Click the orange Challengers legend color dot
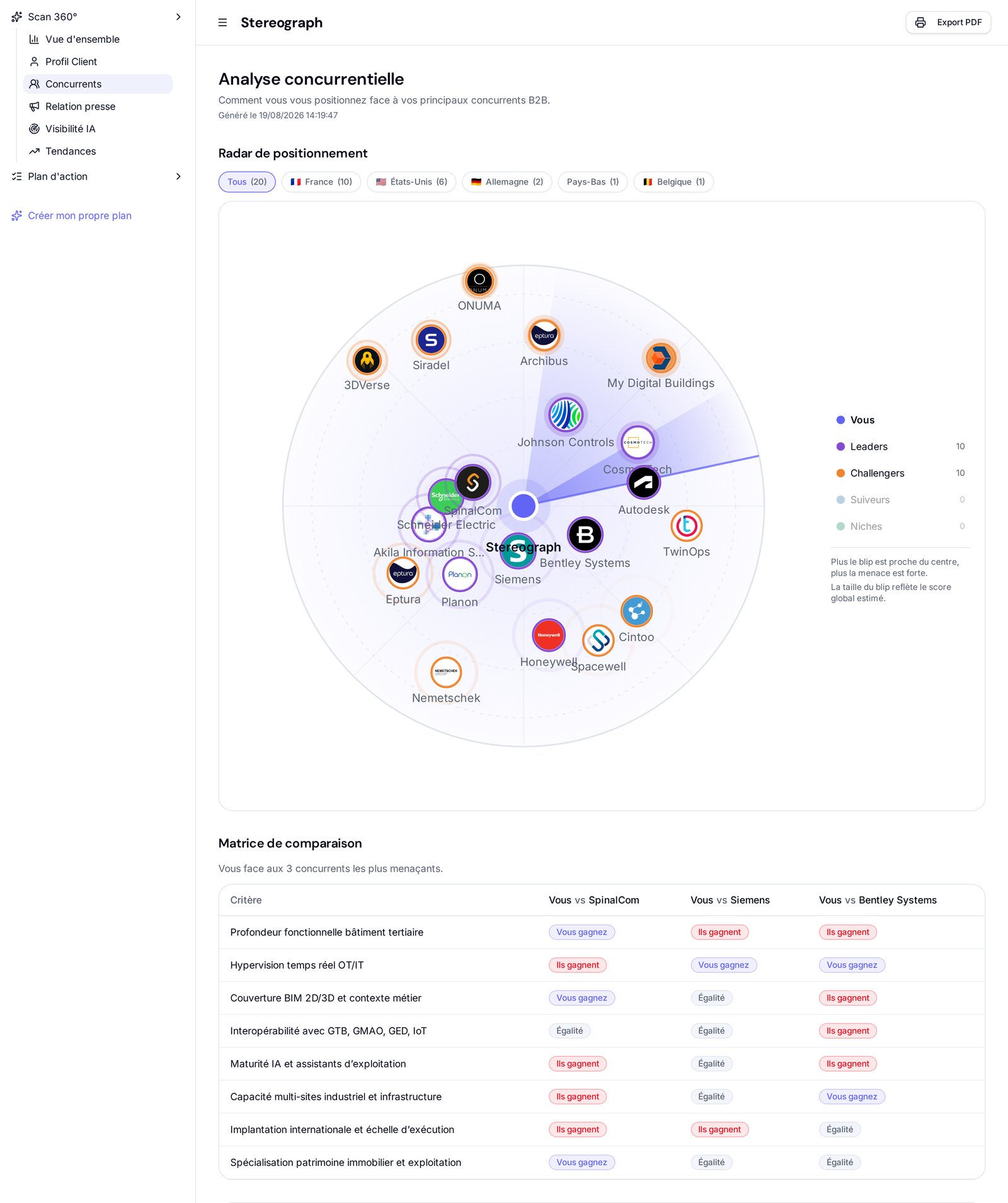The image size is (1008, 1203). click(x=840, y=473)
